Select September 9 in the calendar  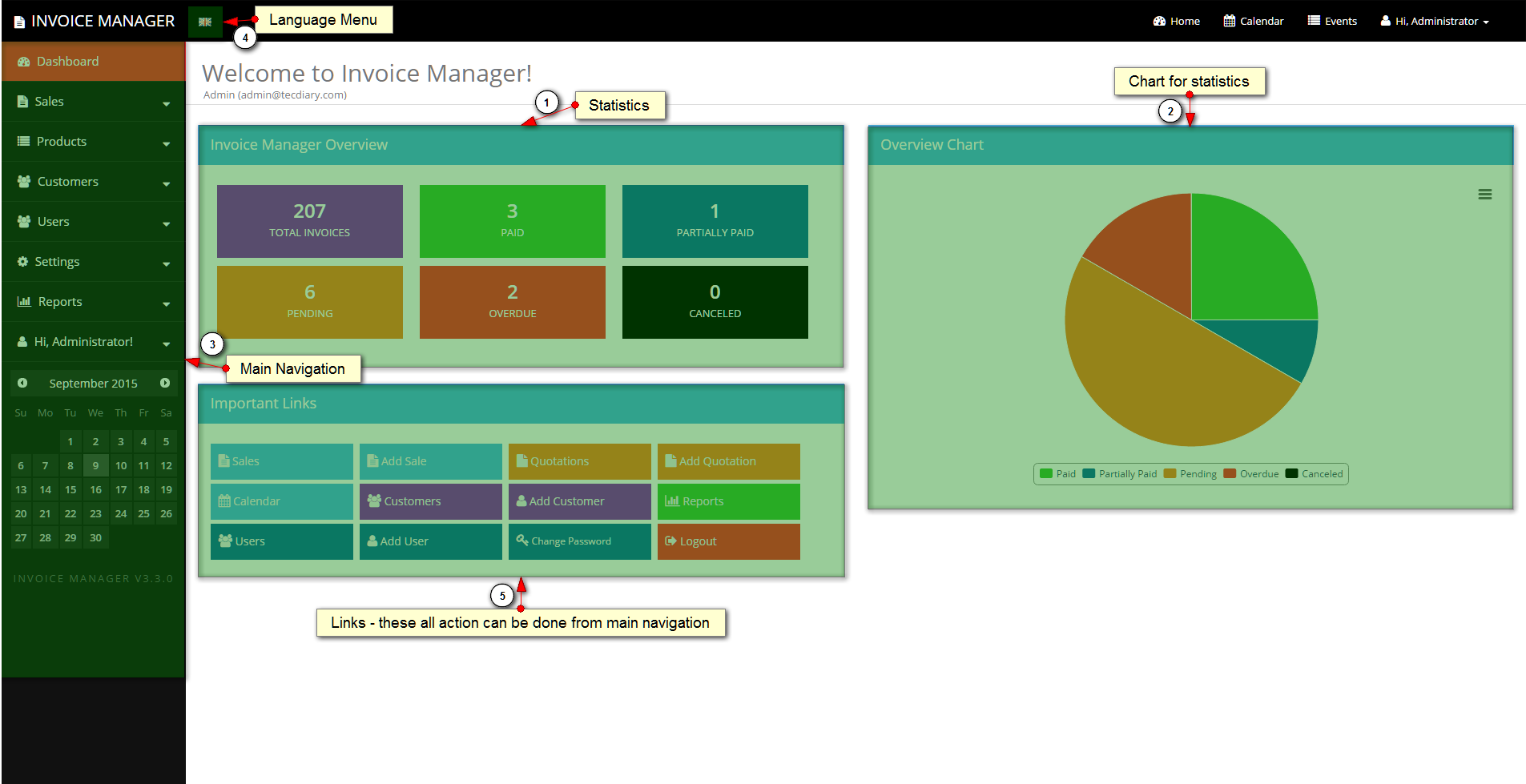coord(95,466)
